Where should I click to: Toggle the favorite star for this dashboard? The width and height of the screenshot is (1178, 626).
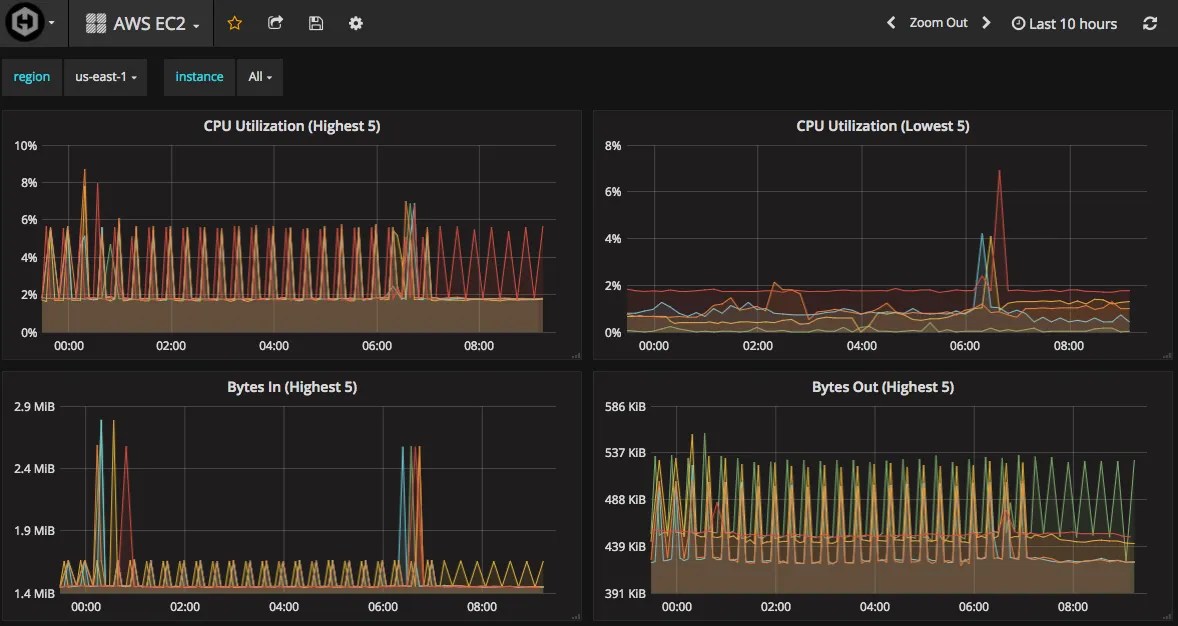(x=234, y=22)
